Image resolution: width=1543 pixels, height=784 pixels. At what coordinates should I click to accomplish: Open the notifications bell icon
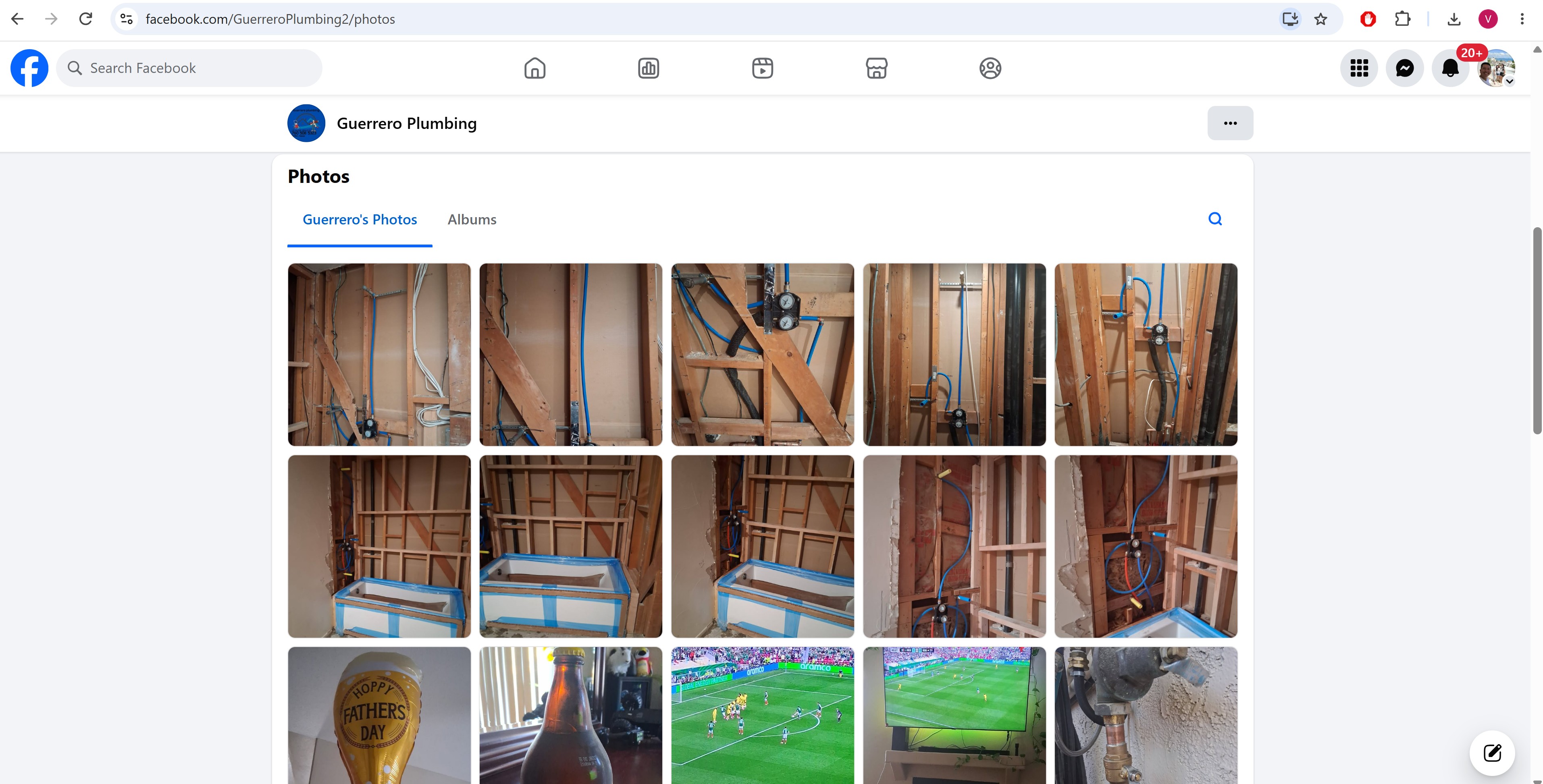[x=1450, y=68]
